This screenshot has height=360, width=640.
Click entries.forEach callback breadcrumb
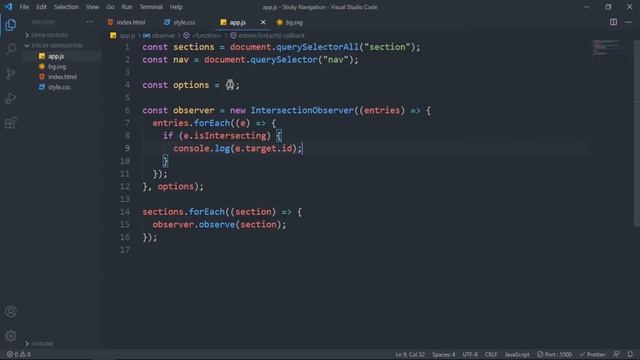point(271,36)
